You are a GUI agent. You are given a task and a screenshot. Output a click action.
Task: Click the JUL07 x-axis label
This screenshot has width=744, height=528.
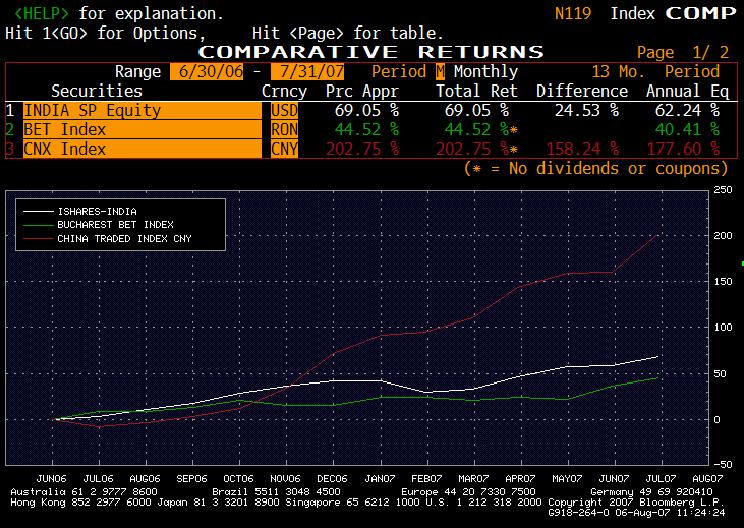pos(660,479)
